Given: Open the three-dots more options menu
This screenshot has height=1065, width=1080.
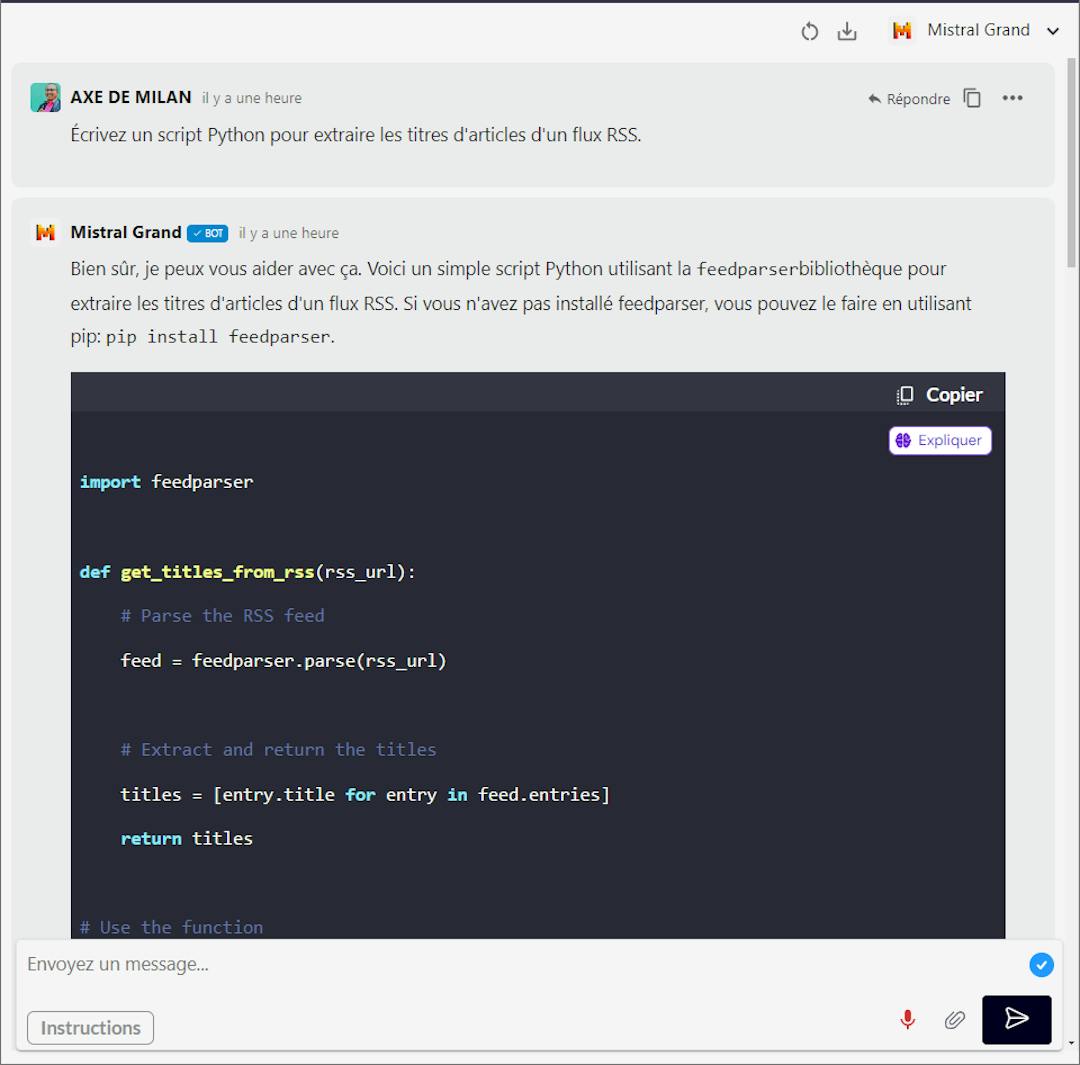Looking at the screenshot, I should tap(1012, 98).
